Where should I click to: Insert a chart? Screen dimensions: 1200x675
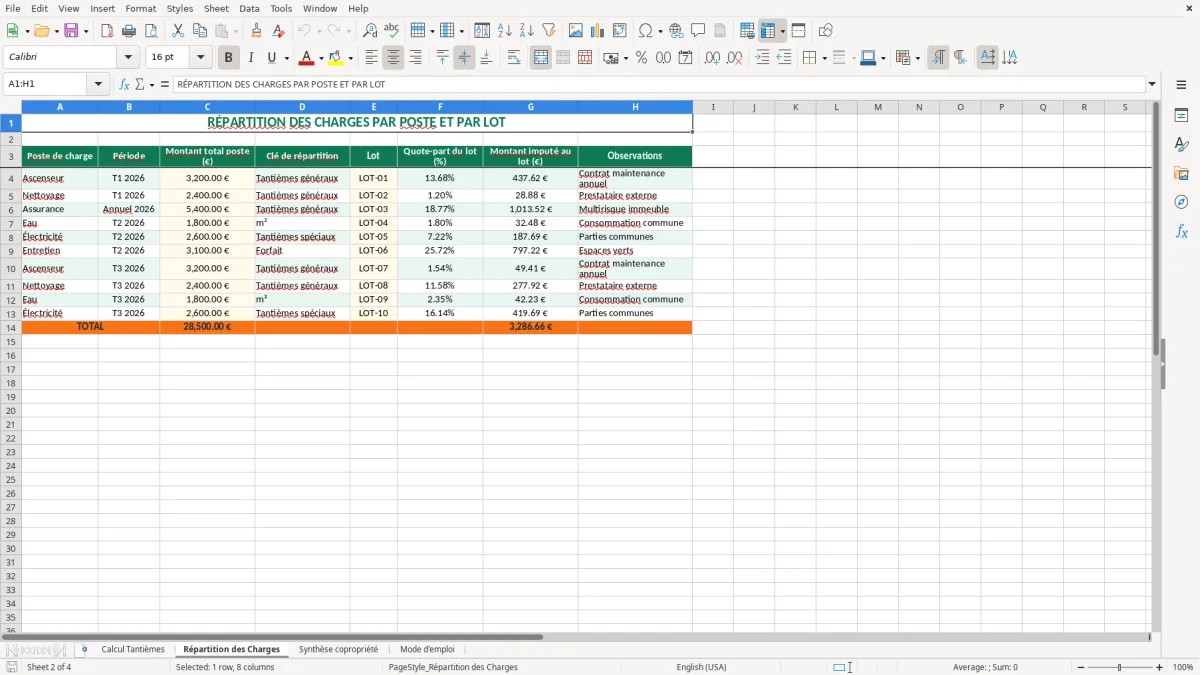pos(598,31)
